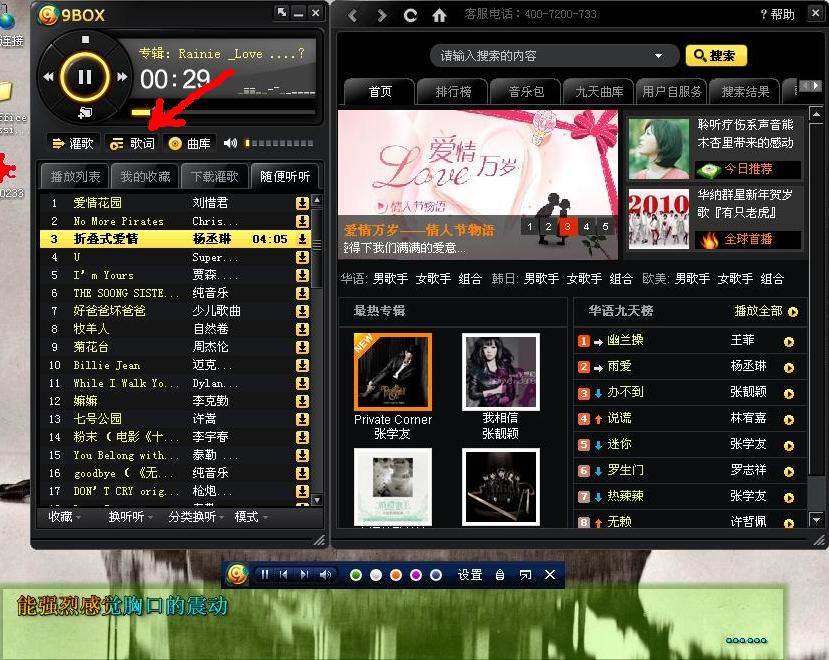Click the browser forward arrow
The height and width of the screenshot is (660, 829).
point(382,16)
